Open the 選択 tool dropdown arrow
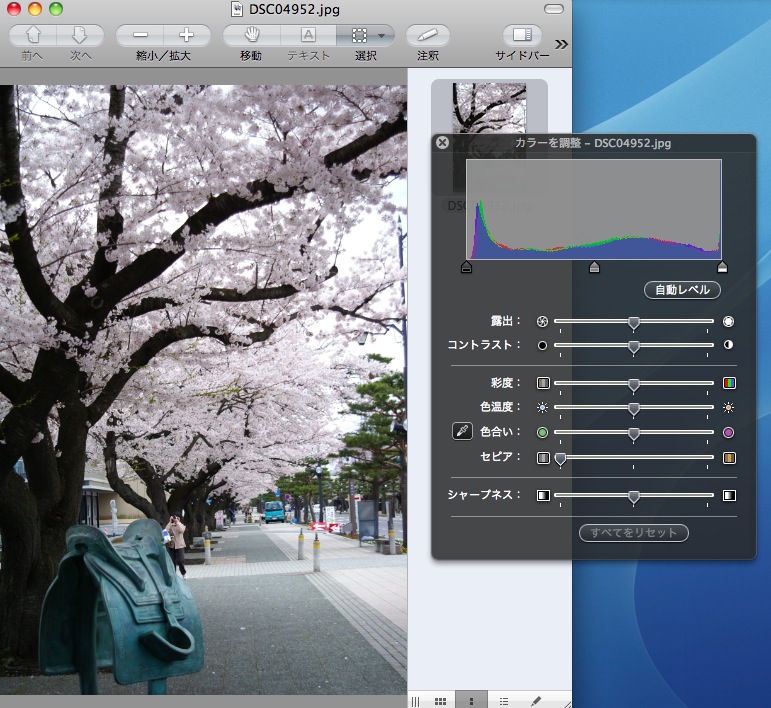Screen dimensions: 771x708 pos(382,35)
